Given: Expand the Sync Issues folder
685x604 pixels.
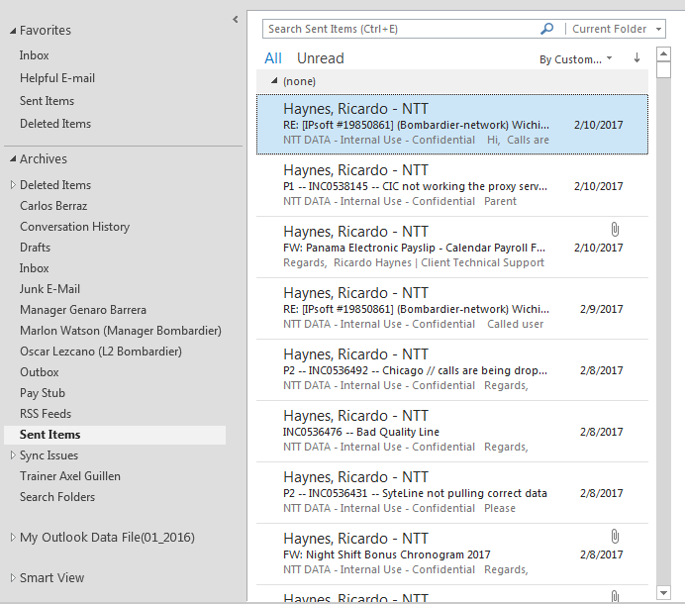Looking at the screenshot, I should coord(13,455).
